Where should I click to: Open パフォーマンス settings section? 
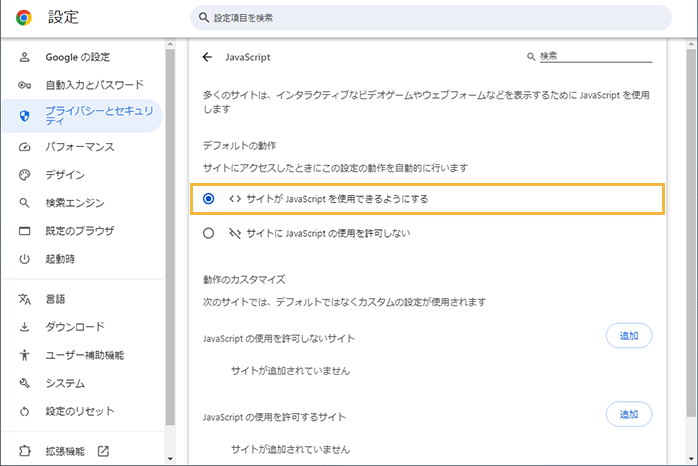83,147
